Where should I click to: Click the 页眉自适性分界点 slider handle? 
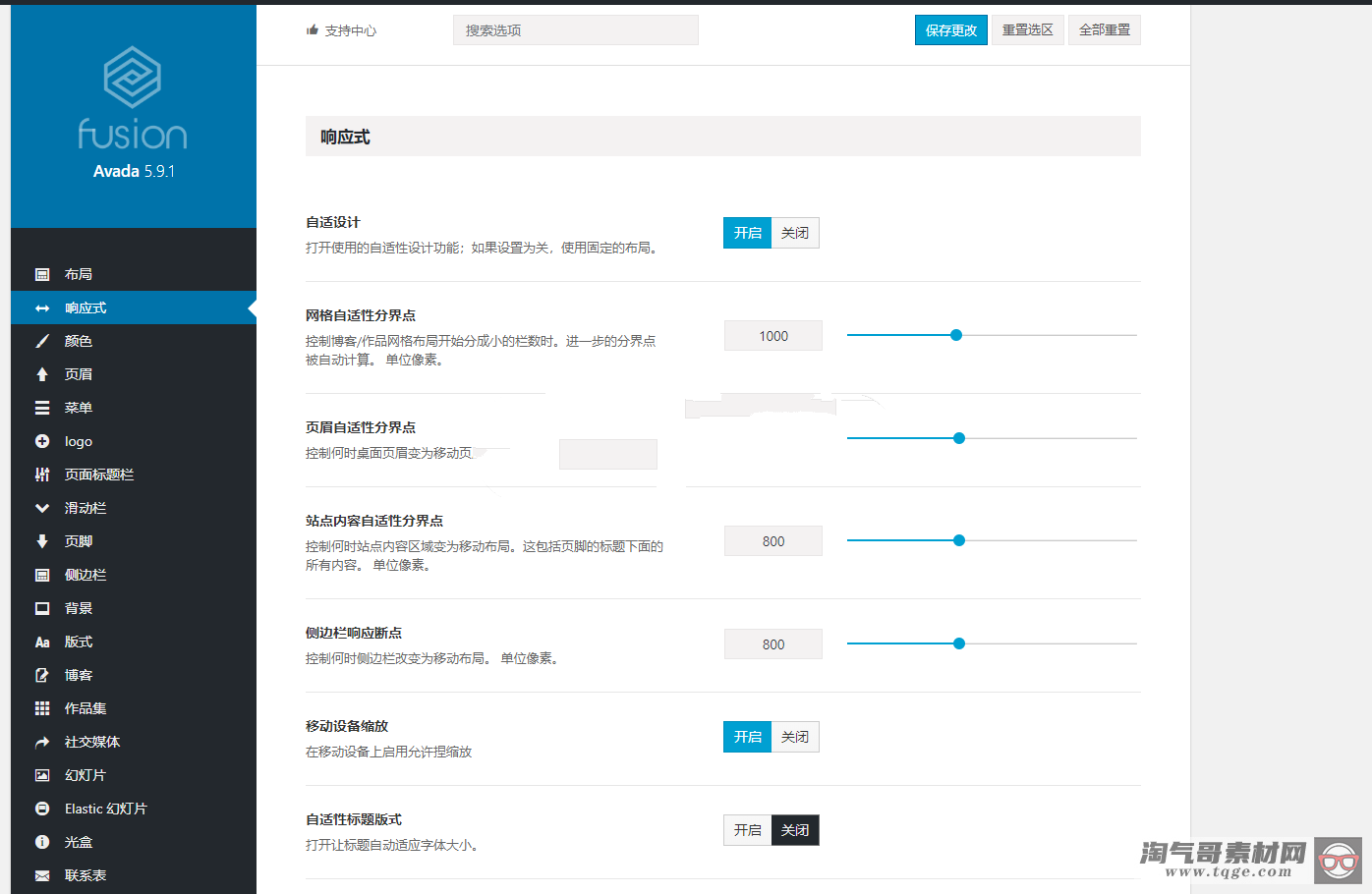tap(959, 438)
